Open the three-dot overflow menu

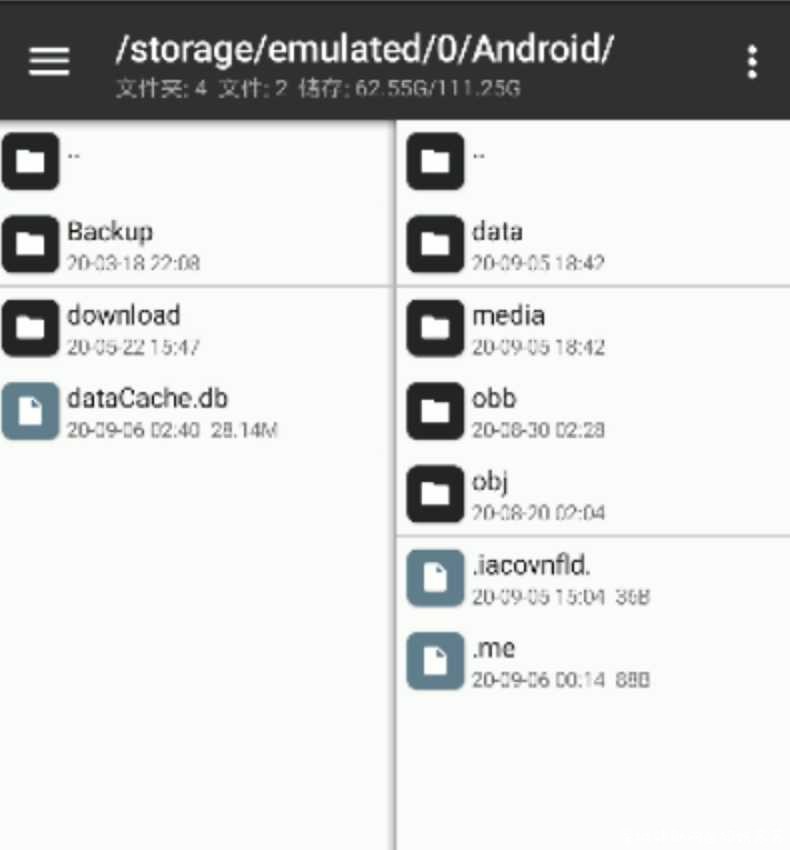coord(752,62)
